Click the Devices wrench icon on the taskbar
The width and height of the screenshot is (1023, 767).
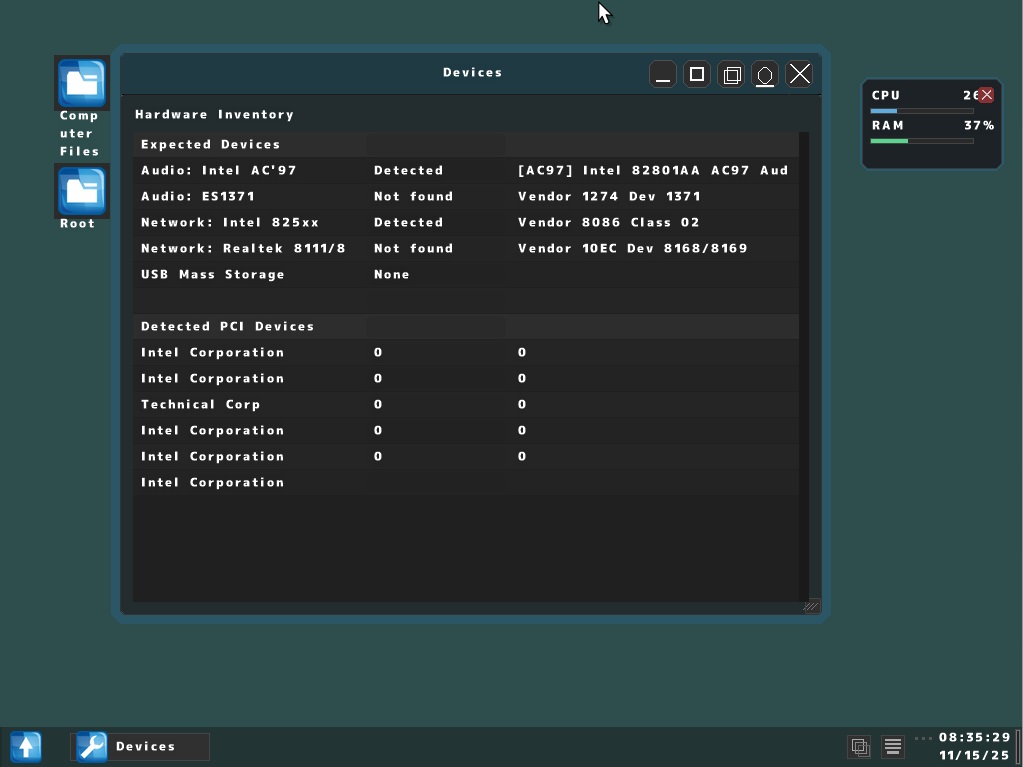click(x=90, y=746)
